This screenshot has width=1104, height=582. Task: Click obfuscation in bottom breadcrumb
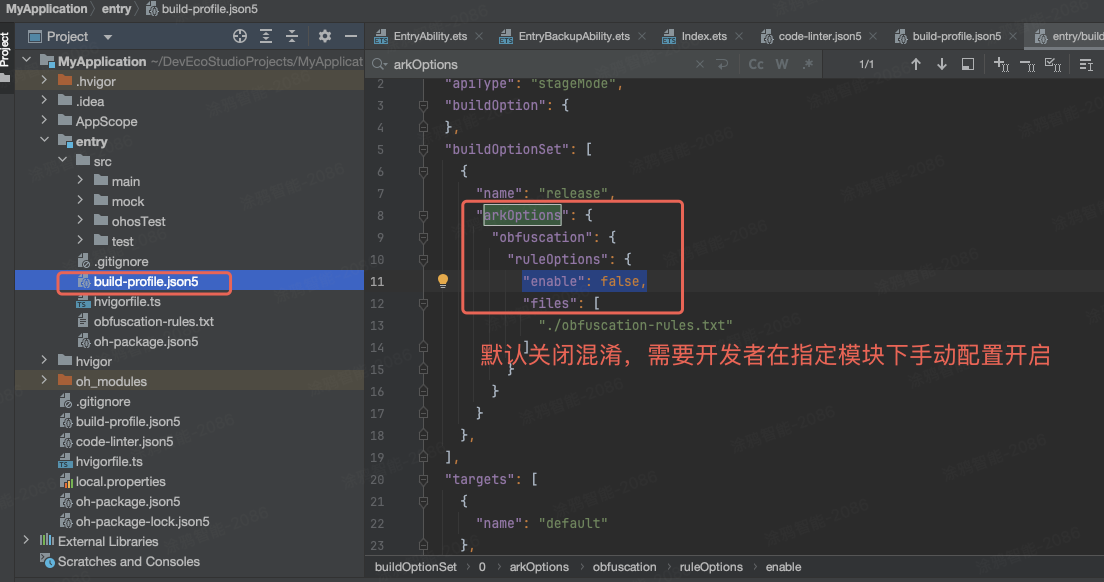(x=625, y=567)
